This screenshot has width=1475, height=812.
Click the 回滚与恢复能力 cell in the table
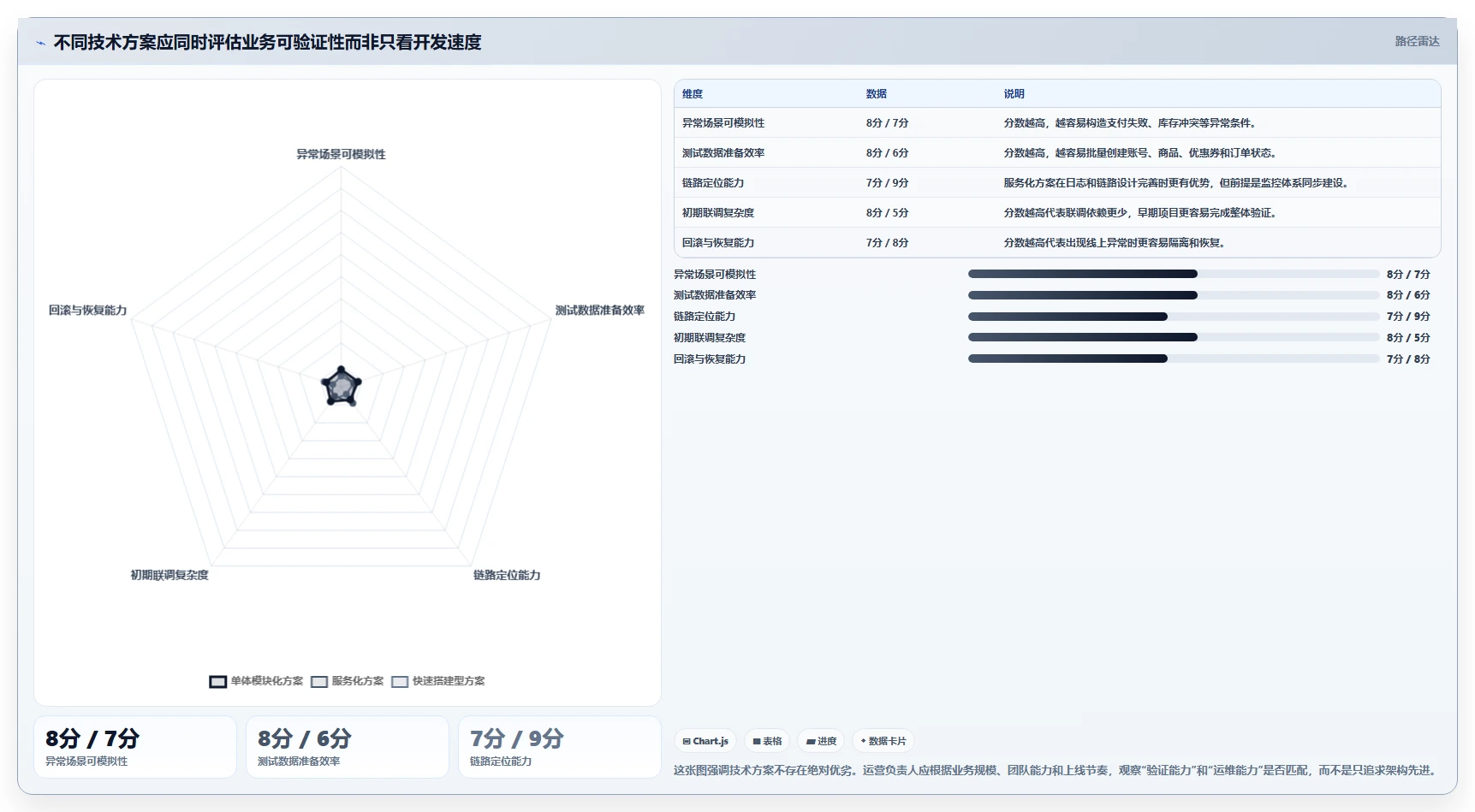[x=718, y=243]
